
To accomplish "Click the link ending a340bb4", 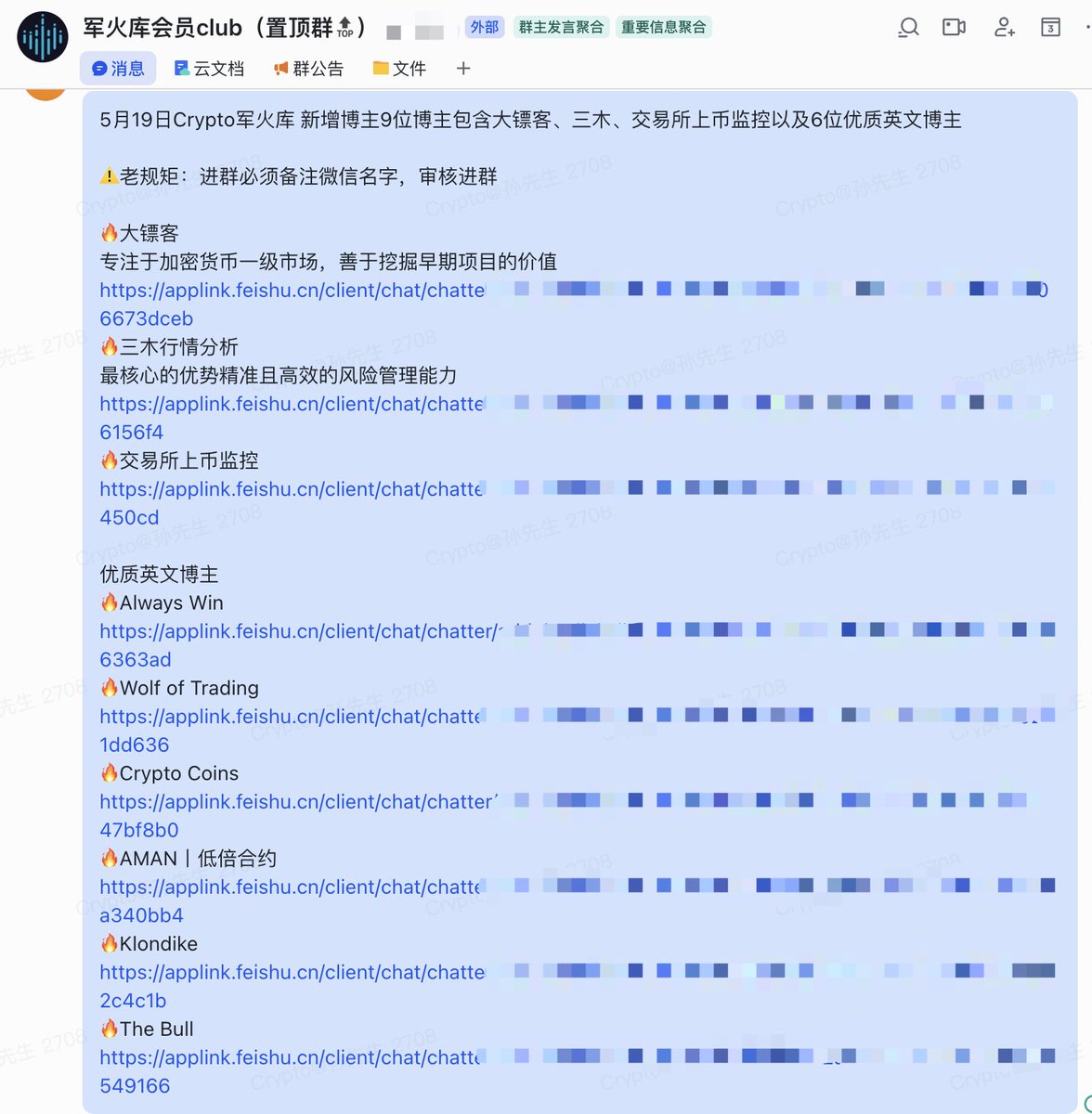I will 141,916.
